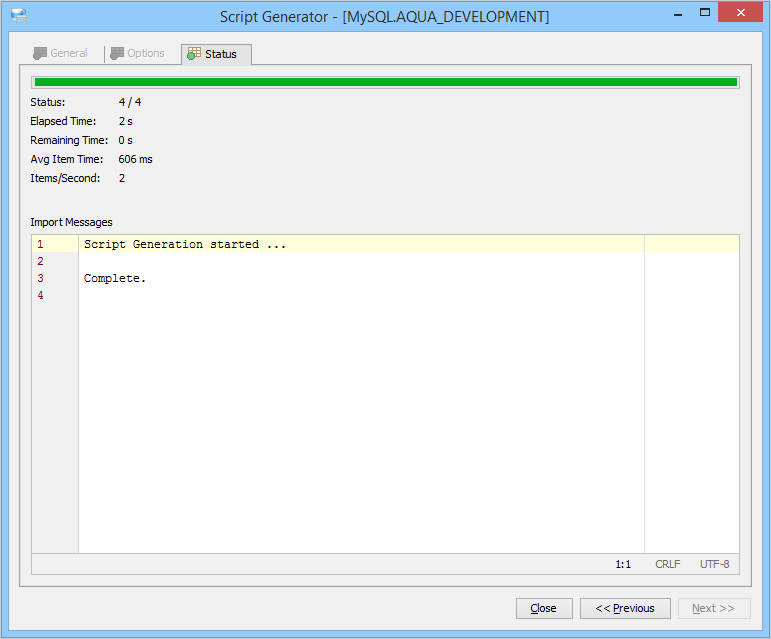Select the 'Script Generation started ...' line
Viewport: 771px width, 639px height.
[x=185, y=244]
